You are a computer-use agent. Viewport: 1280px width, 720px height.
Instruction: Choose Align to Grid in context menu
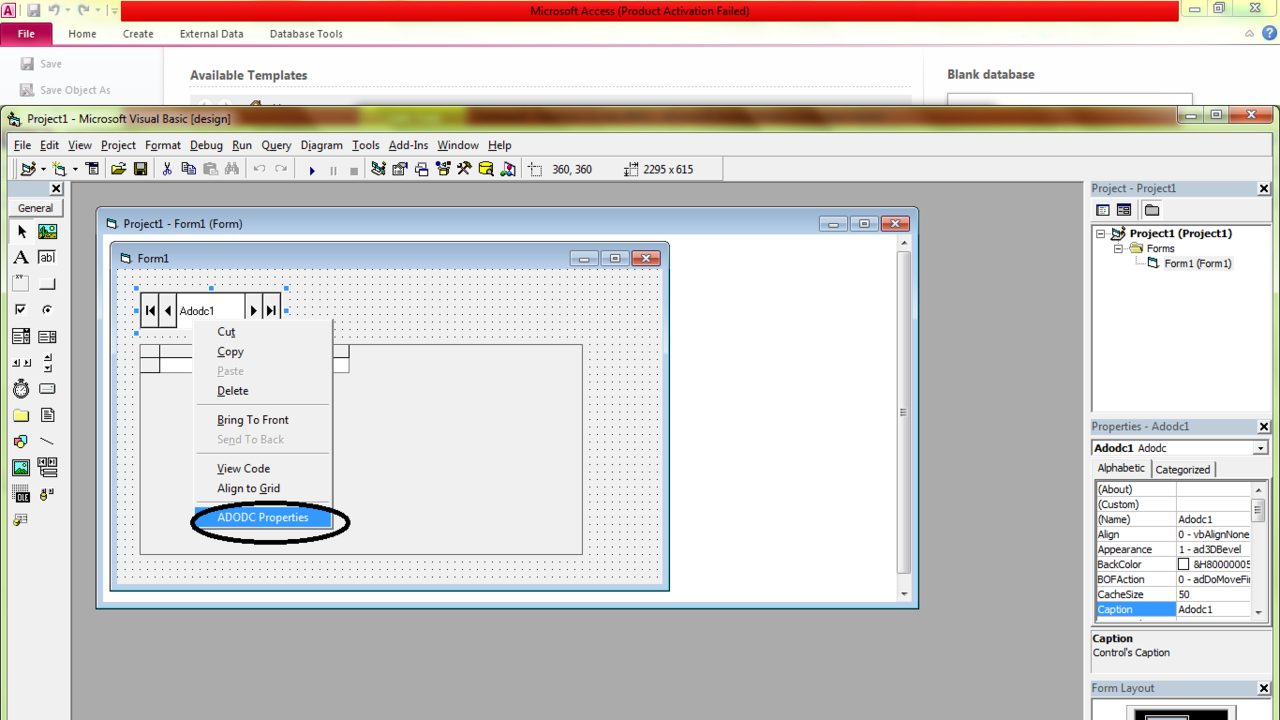click(x=249, y=488)
